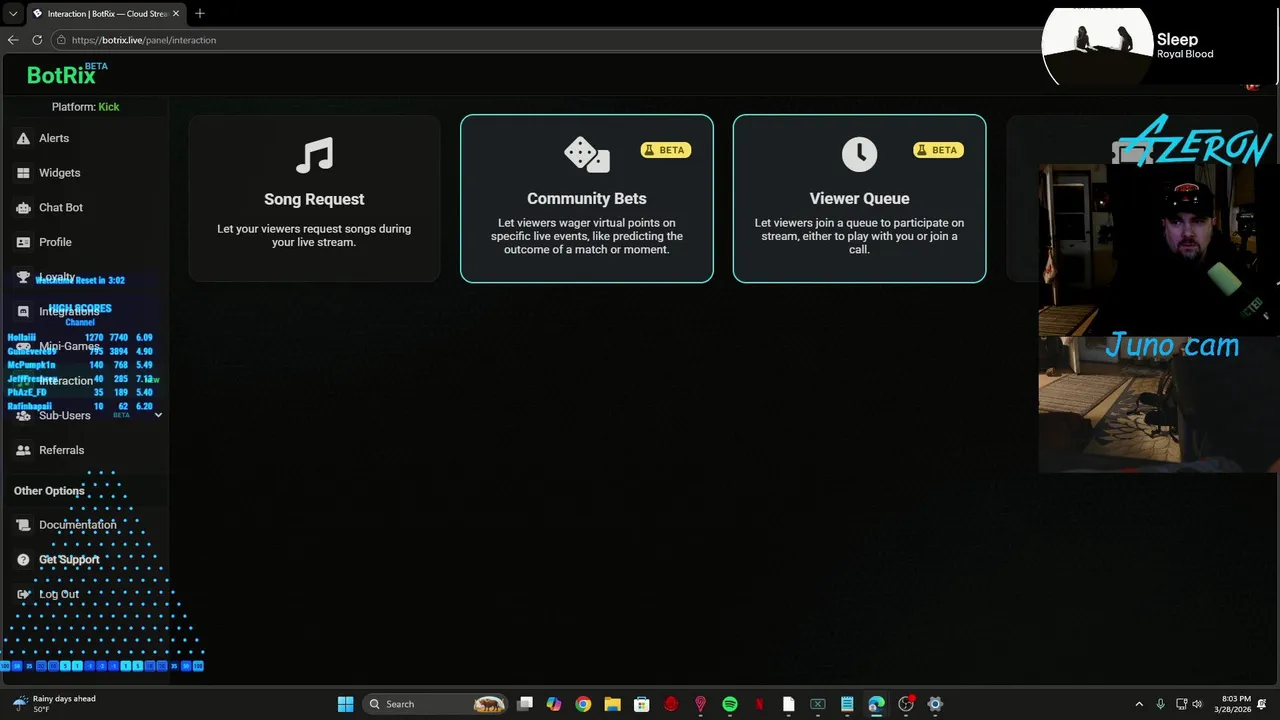Click the Referrals people icon

coord(23,450)
